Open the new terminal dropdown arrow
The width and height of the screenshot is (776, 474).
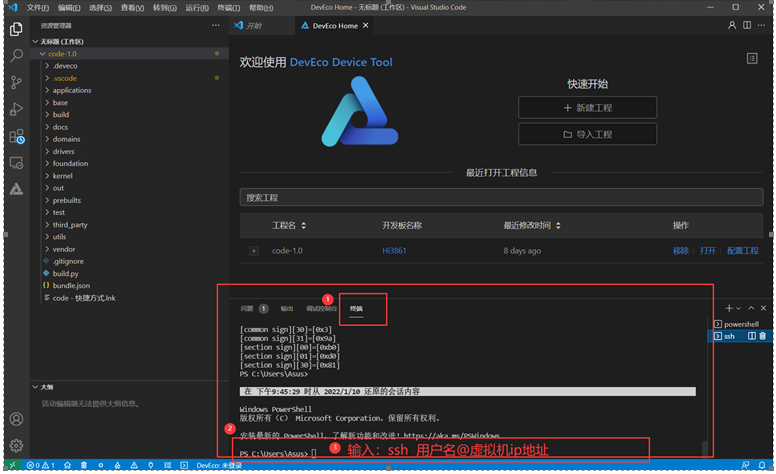pos(738,308)
